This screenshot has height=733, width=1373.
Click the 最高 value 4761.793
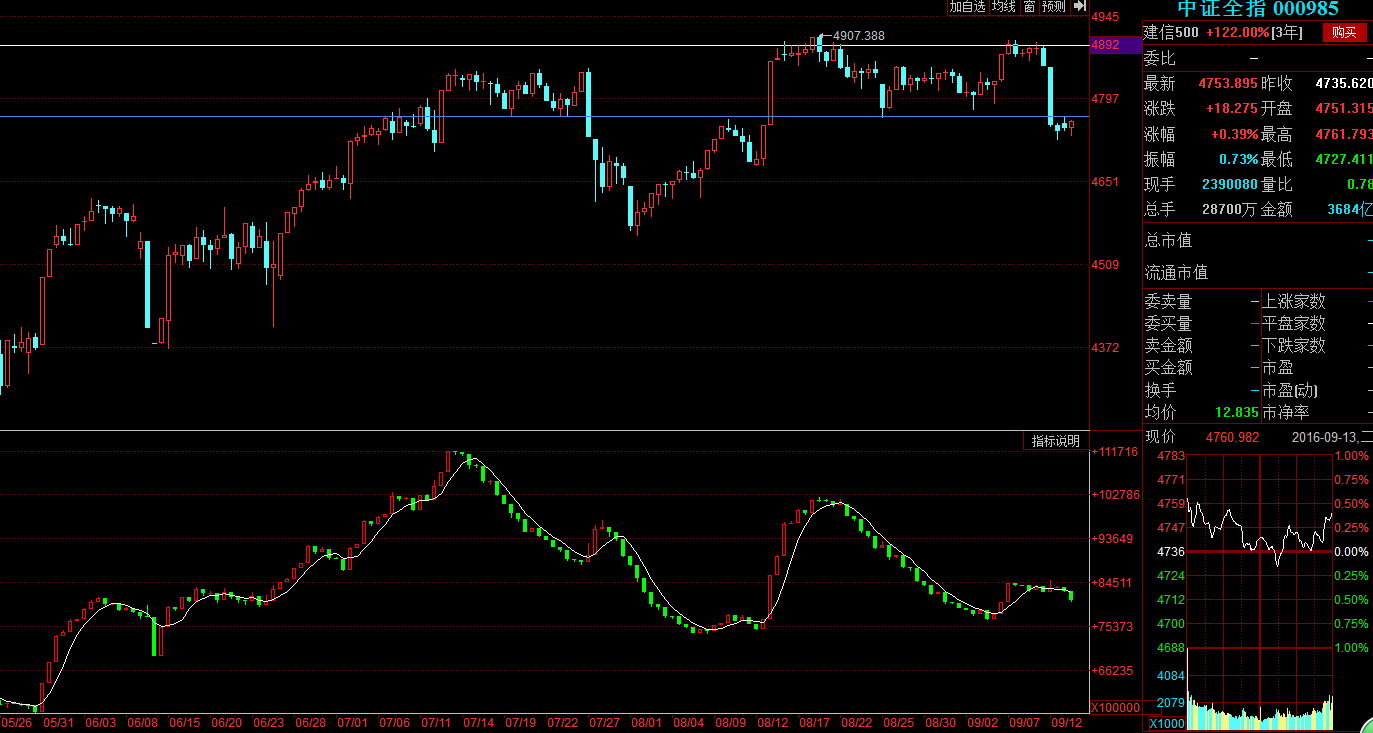click(x=1344, y=134)
